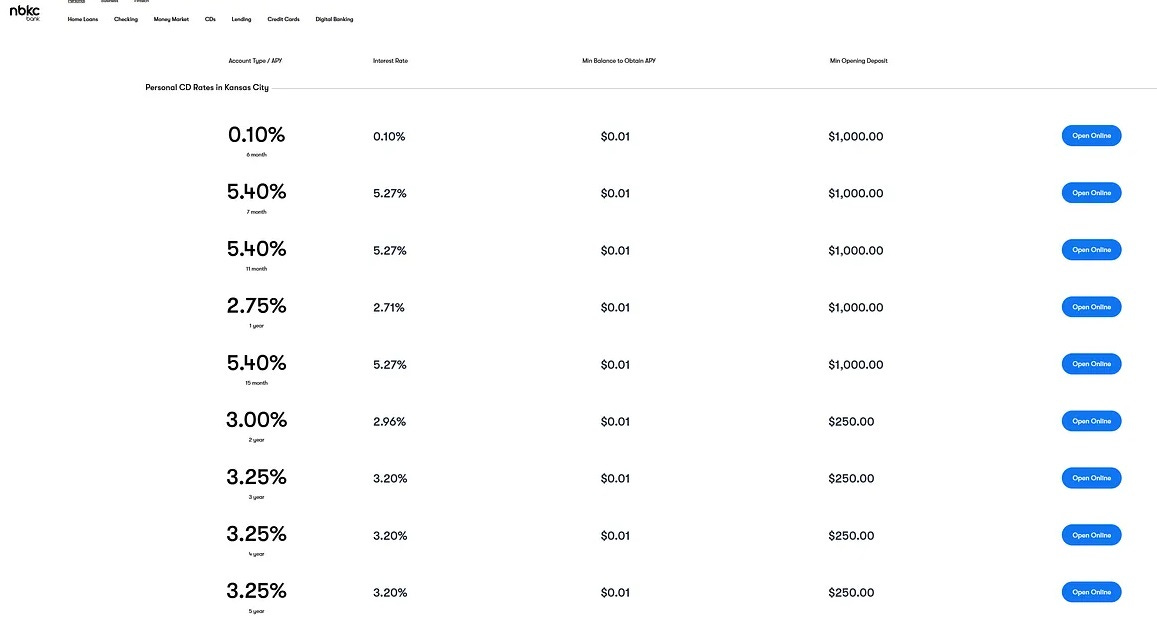This screenshot has width=1157, height=623.
Task: Click the 2.96% interest rate value
Action: [x=390, y=421]
